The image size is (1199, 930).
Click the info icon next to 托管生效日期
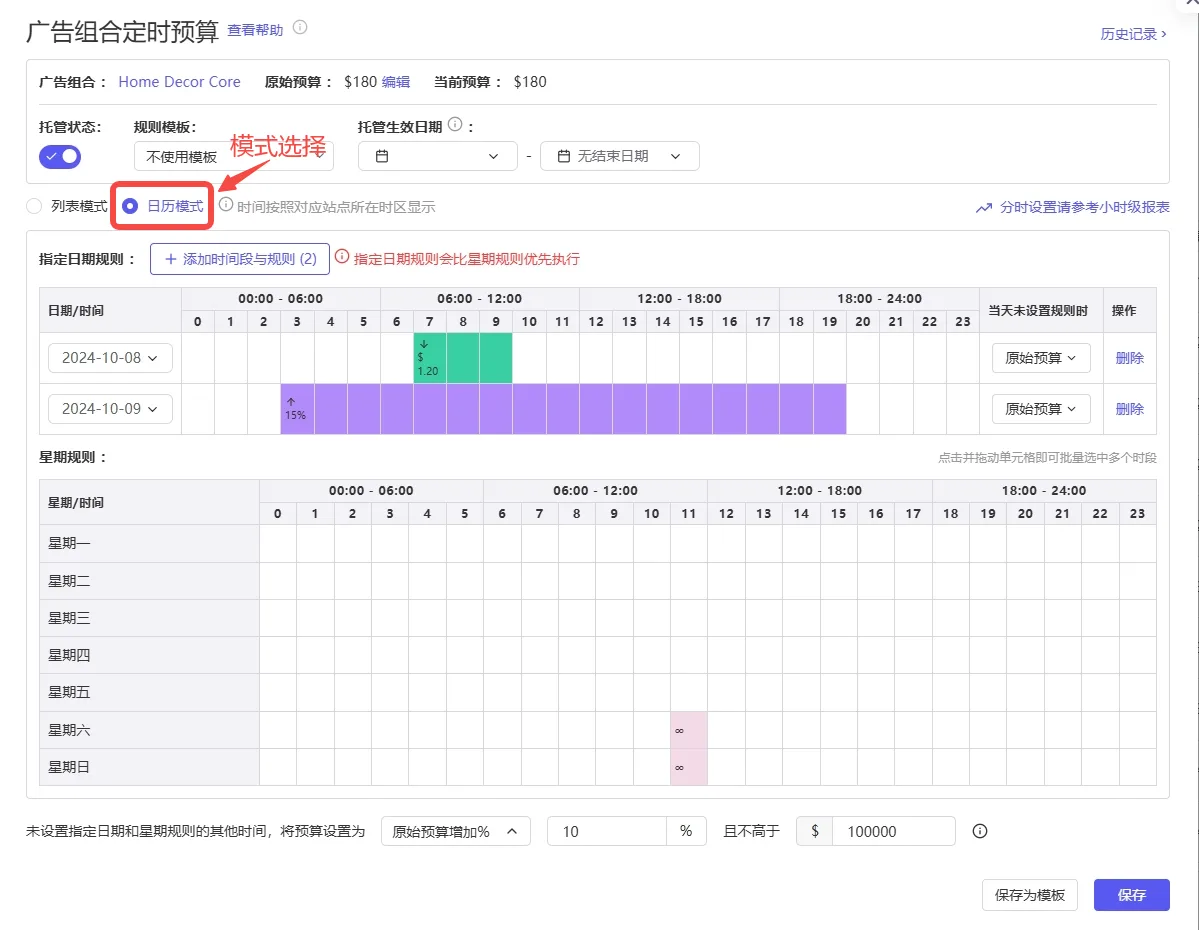(455, 125)
